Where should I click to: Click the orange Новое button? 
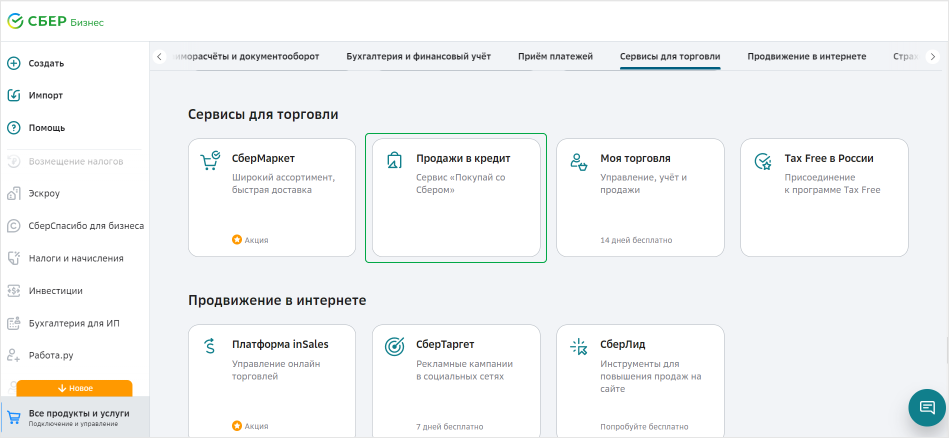pos(74,388)
